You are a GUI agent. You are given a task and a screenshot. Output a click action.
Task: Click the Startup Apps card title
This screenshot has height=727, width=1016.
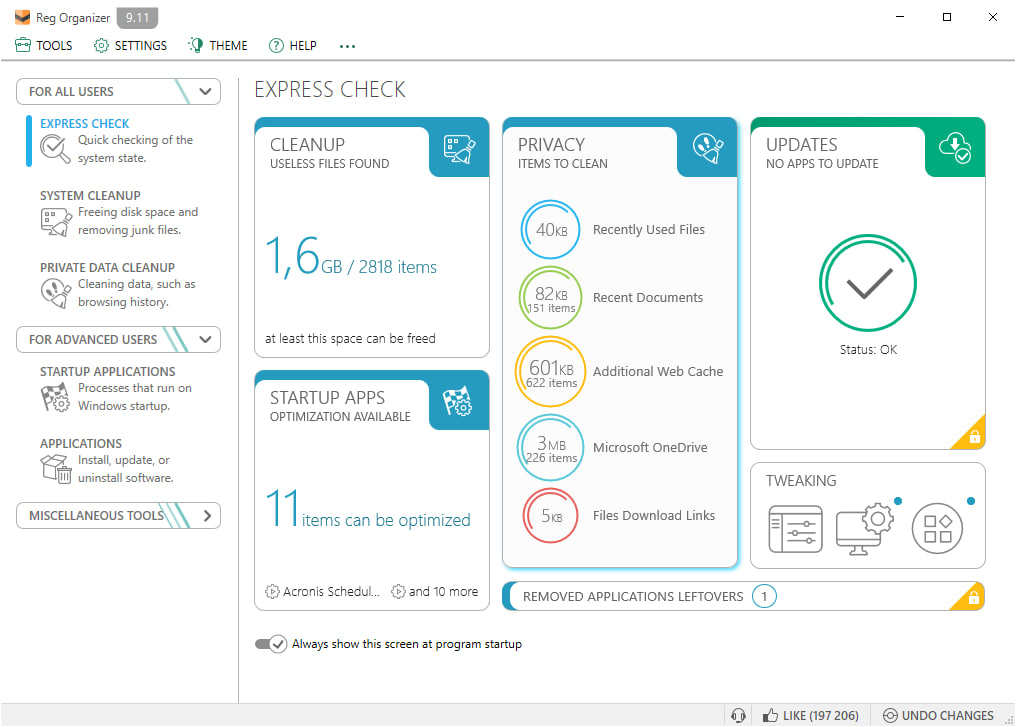click(x=327, y=397)
